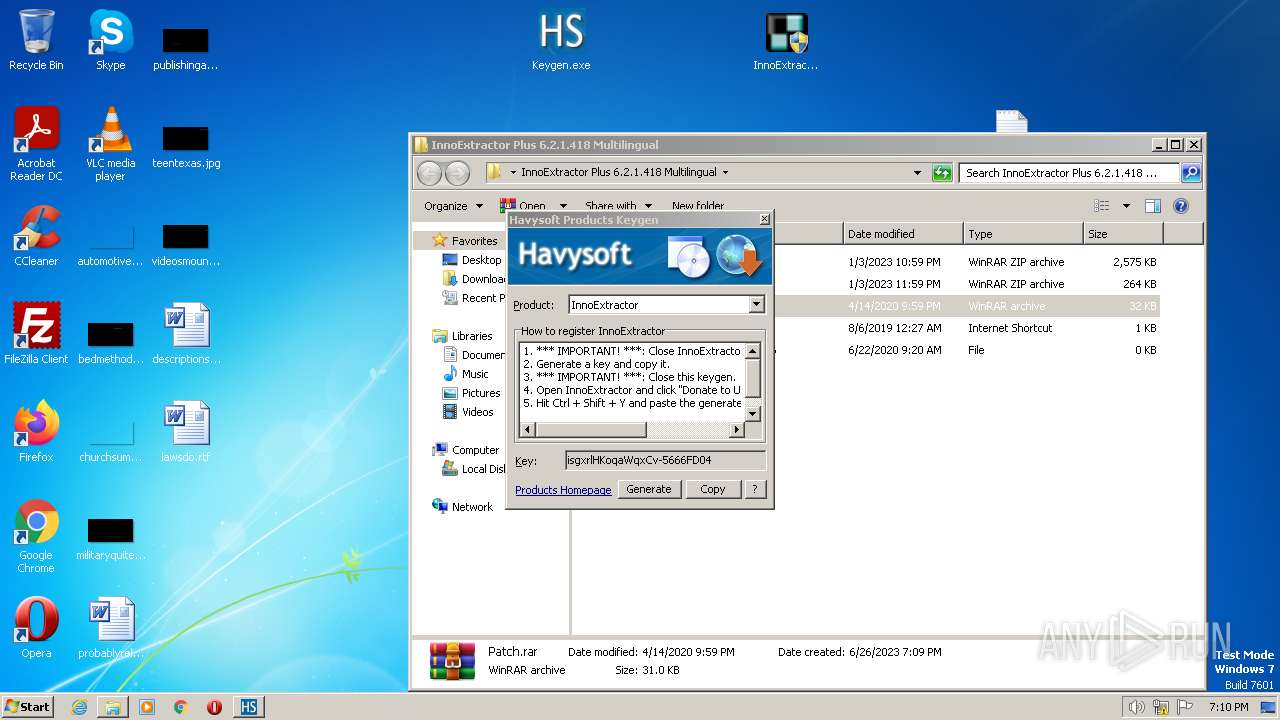This screenshot has width=1280, height=720.
Task: Click the question mark button in keygen
Action: click(x=755, y=489)
